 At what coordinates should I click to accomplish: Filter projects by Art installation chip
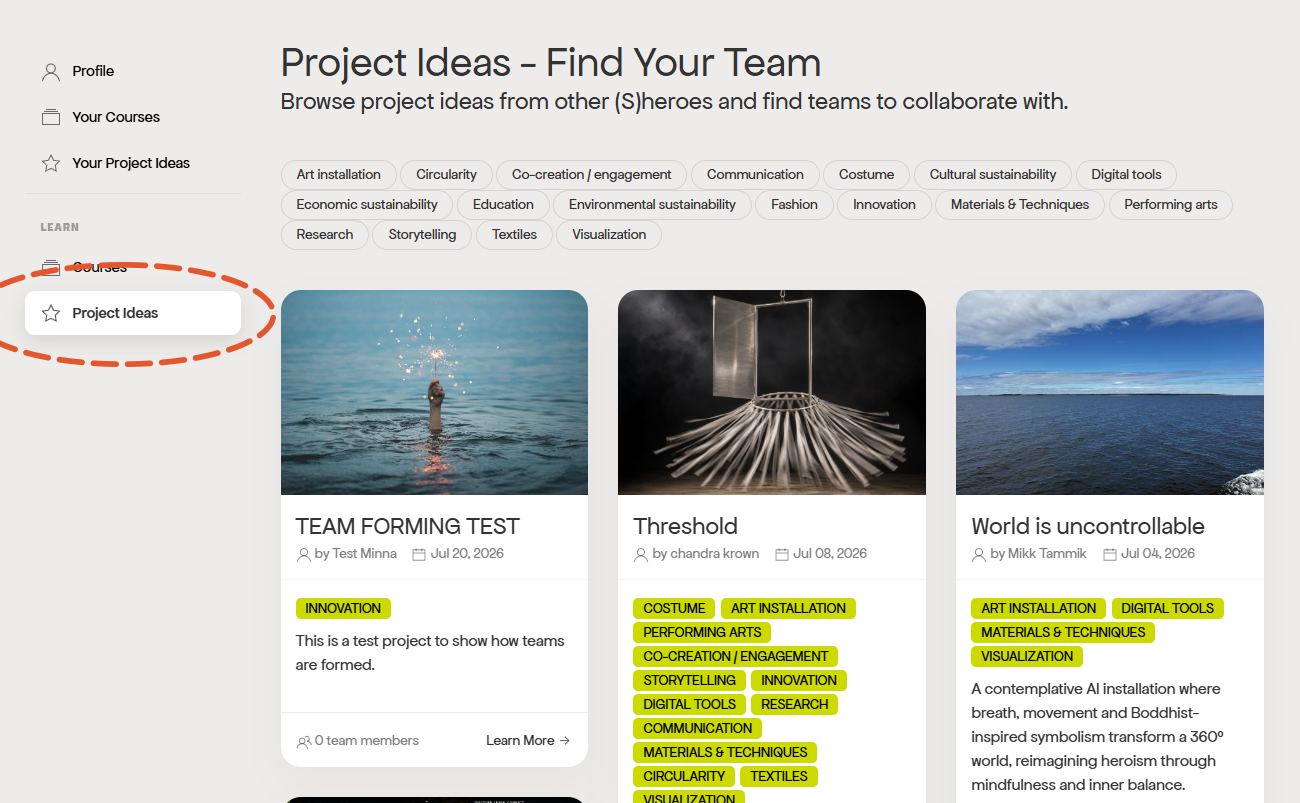(339, 174)
